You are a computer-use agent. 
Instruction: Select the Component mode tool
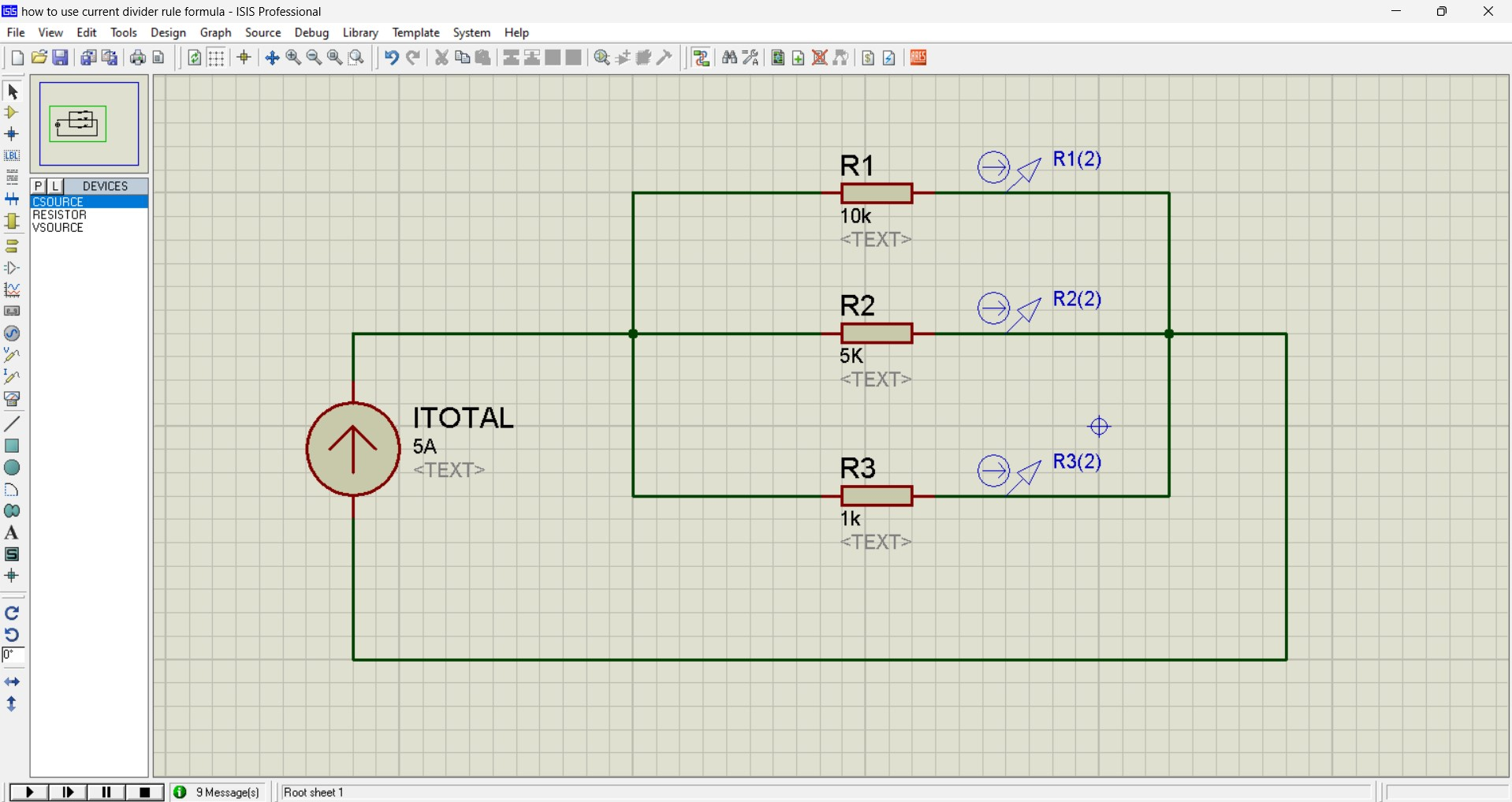tap(12, 113)
